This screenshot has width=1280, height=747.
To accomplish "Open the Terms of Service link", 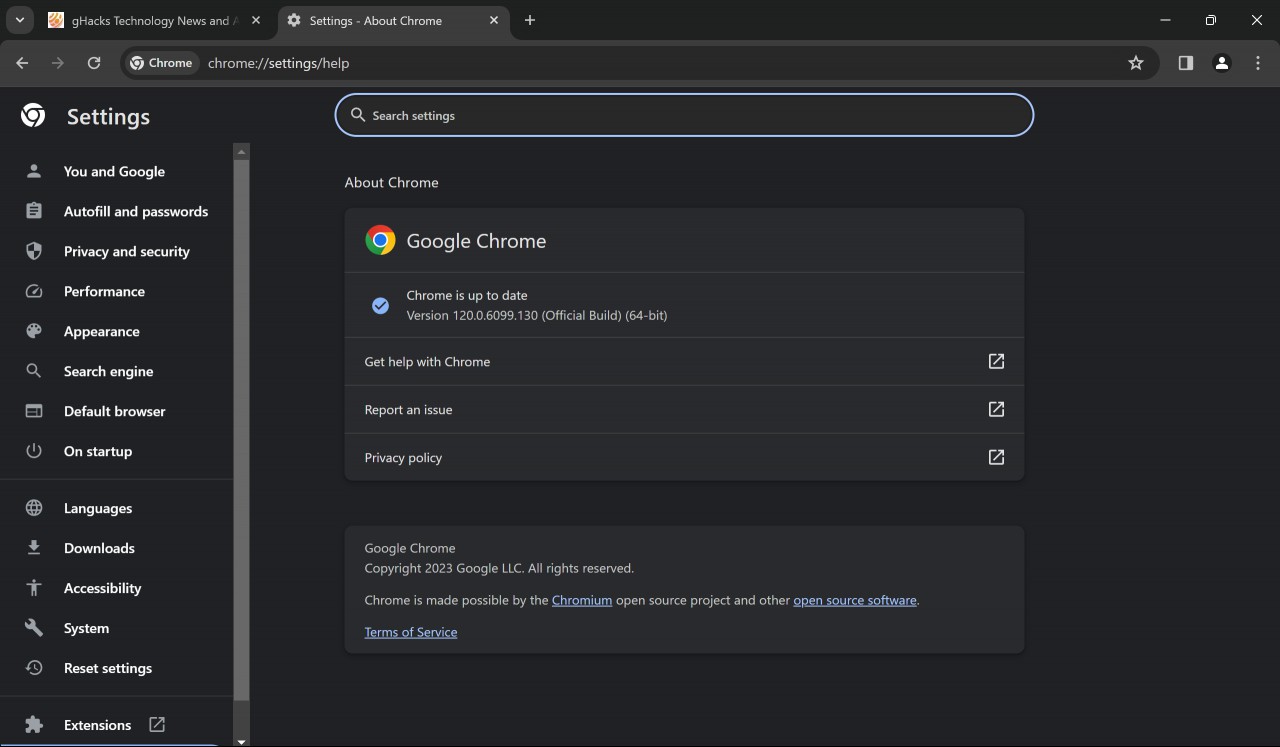I will [x=411, y=632].
